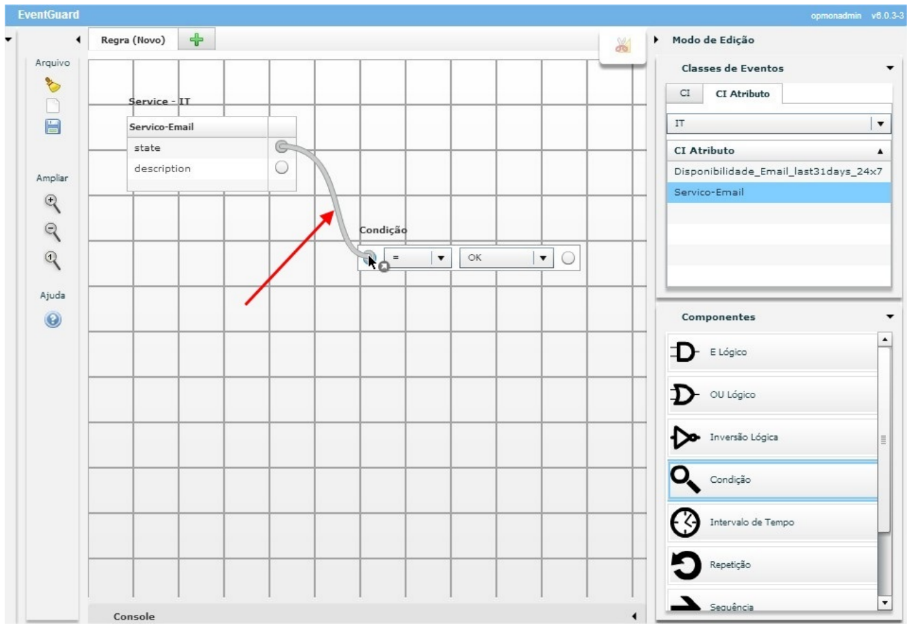Click the broom clear icon under Arquivo
912x630 pixels.
[x=53, y=84]
